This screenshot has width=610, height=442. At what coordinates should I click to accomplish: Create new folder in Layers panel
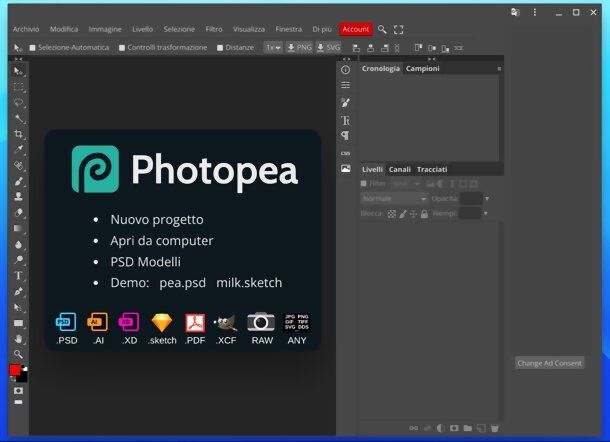click(468, 428)
